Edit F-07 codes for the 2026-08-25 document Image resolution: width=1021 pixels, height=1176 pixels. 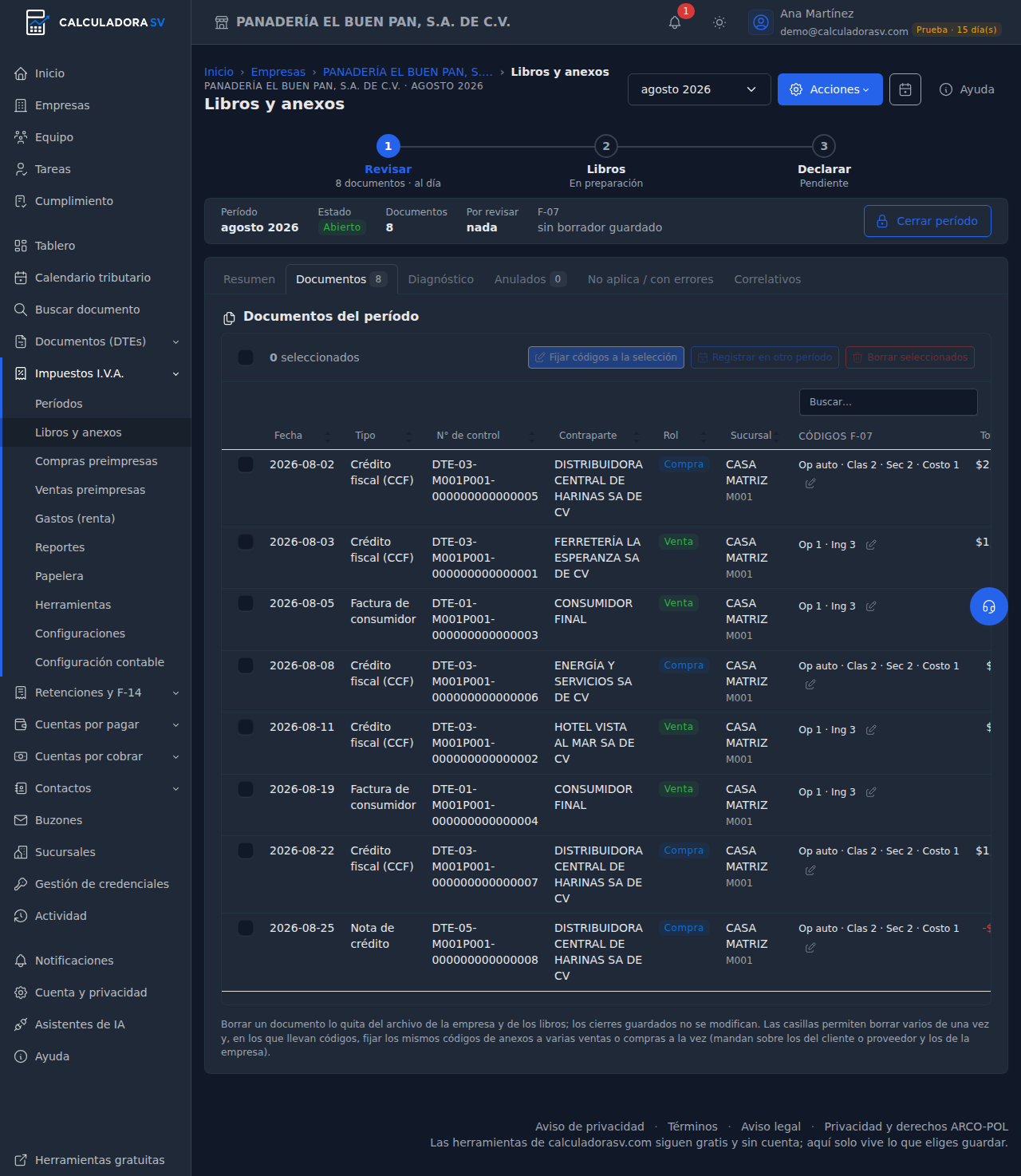(x=810, y=948)
